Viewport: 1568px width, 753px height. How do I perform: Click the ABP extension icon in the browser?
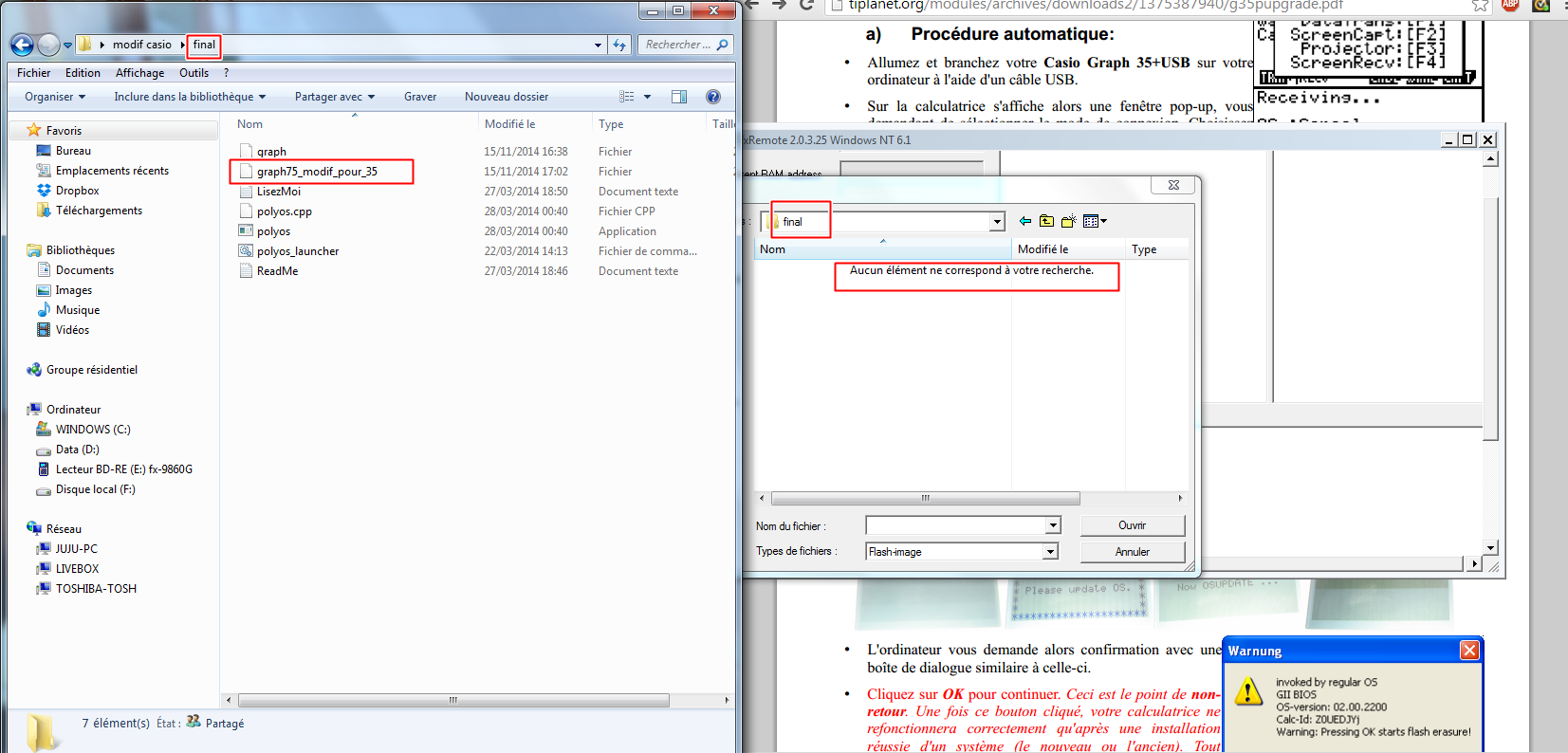[x=1511, y=5]
